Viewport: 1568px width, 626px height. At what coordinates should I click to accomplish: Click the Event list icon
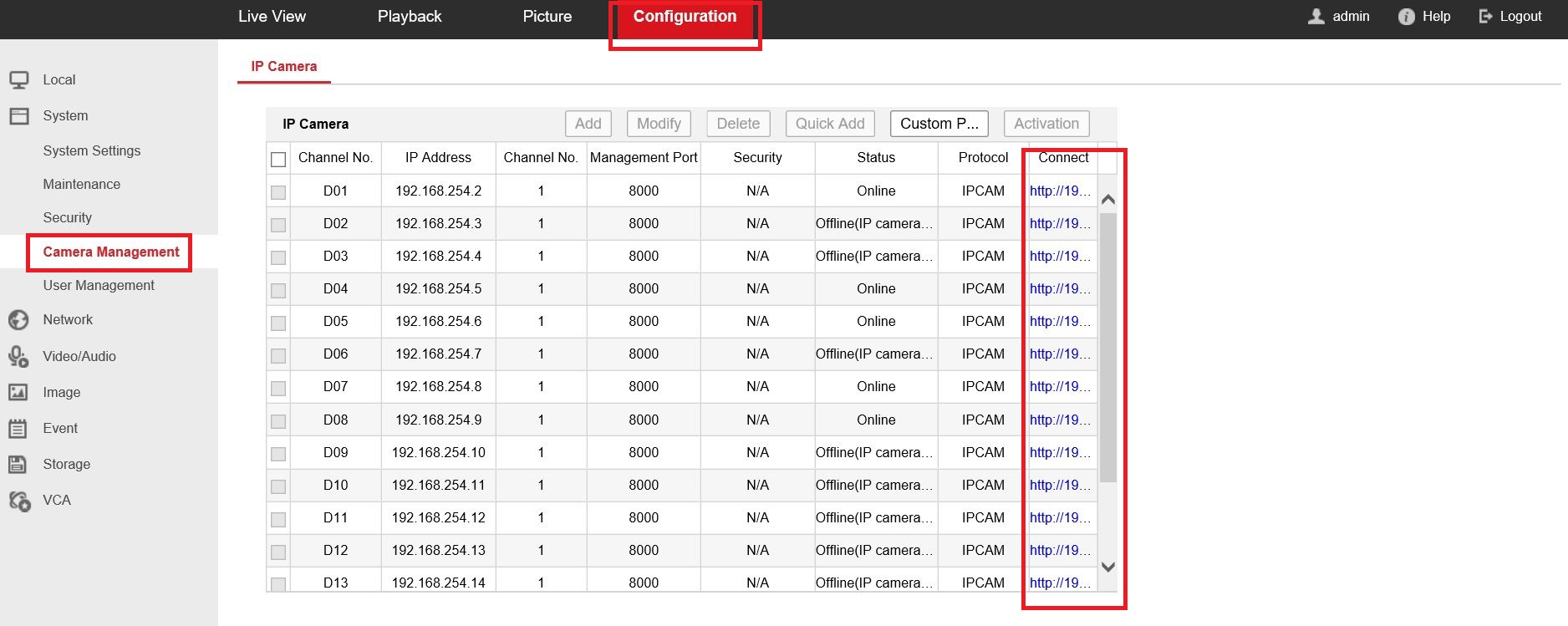(x=18, y=429)
